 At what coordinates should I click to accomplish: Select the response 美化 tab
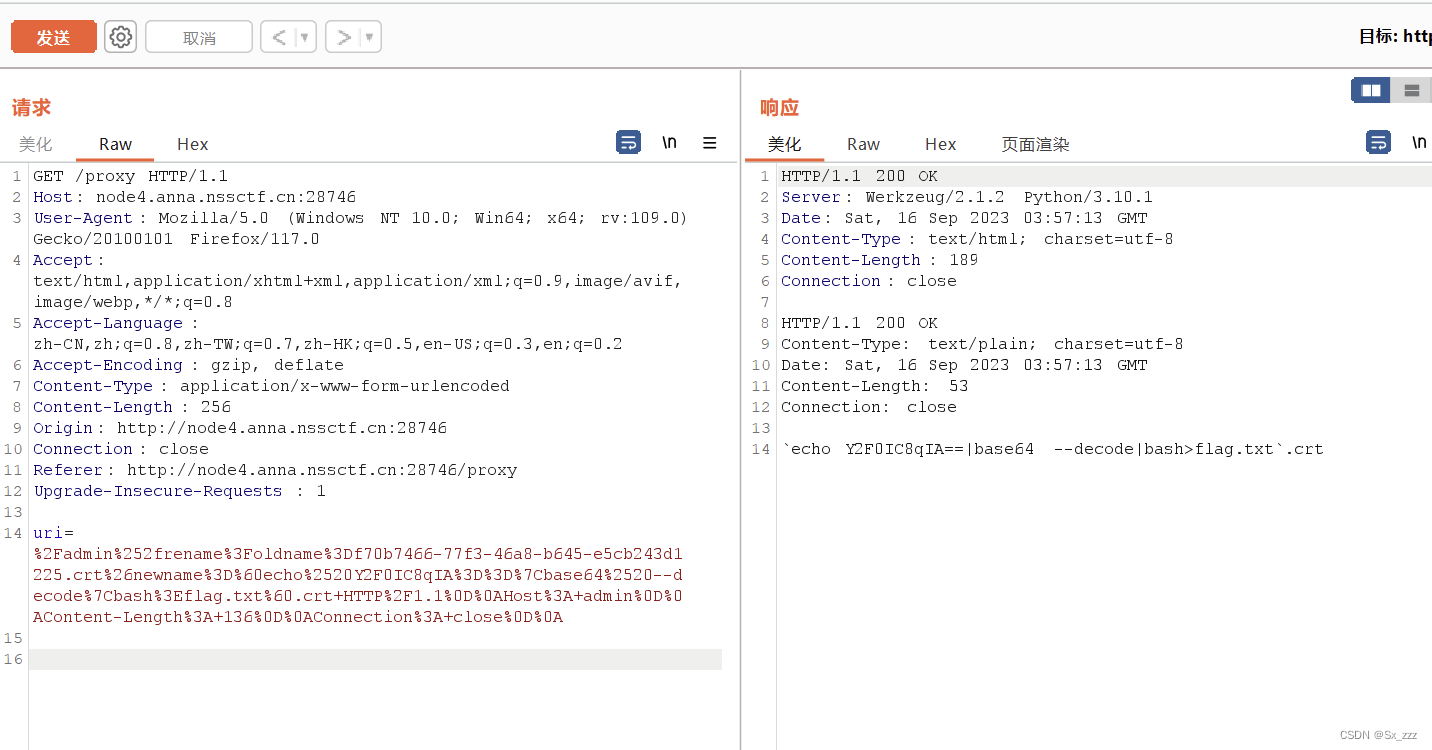pos(785,144)
